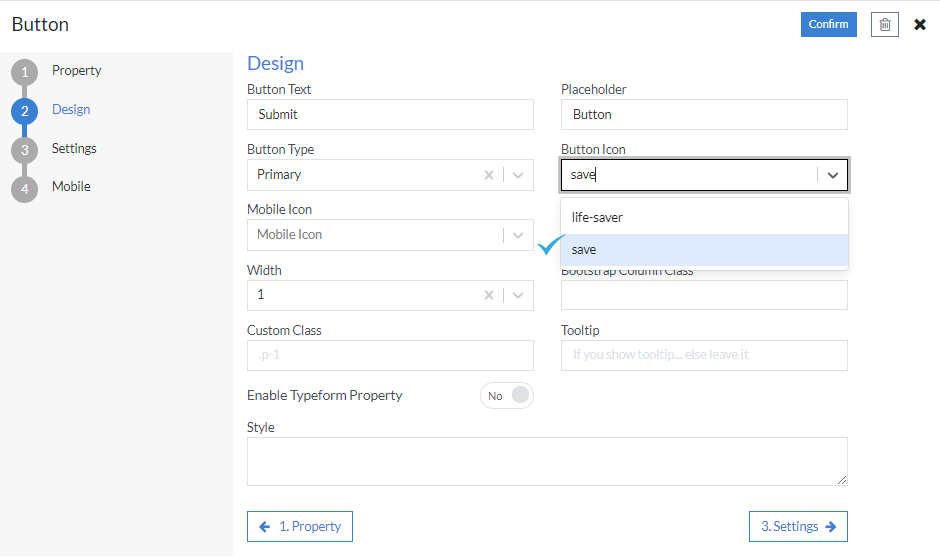Open the Mobile Icon dropdown
This screenshot has height=557, width=940.
[518, 235]
